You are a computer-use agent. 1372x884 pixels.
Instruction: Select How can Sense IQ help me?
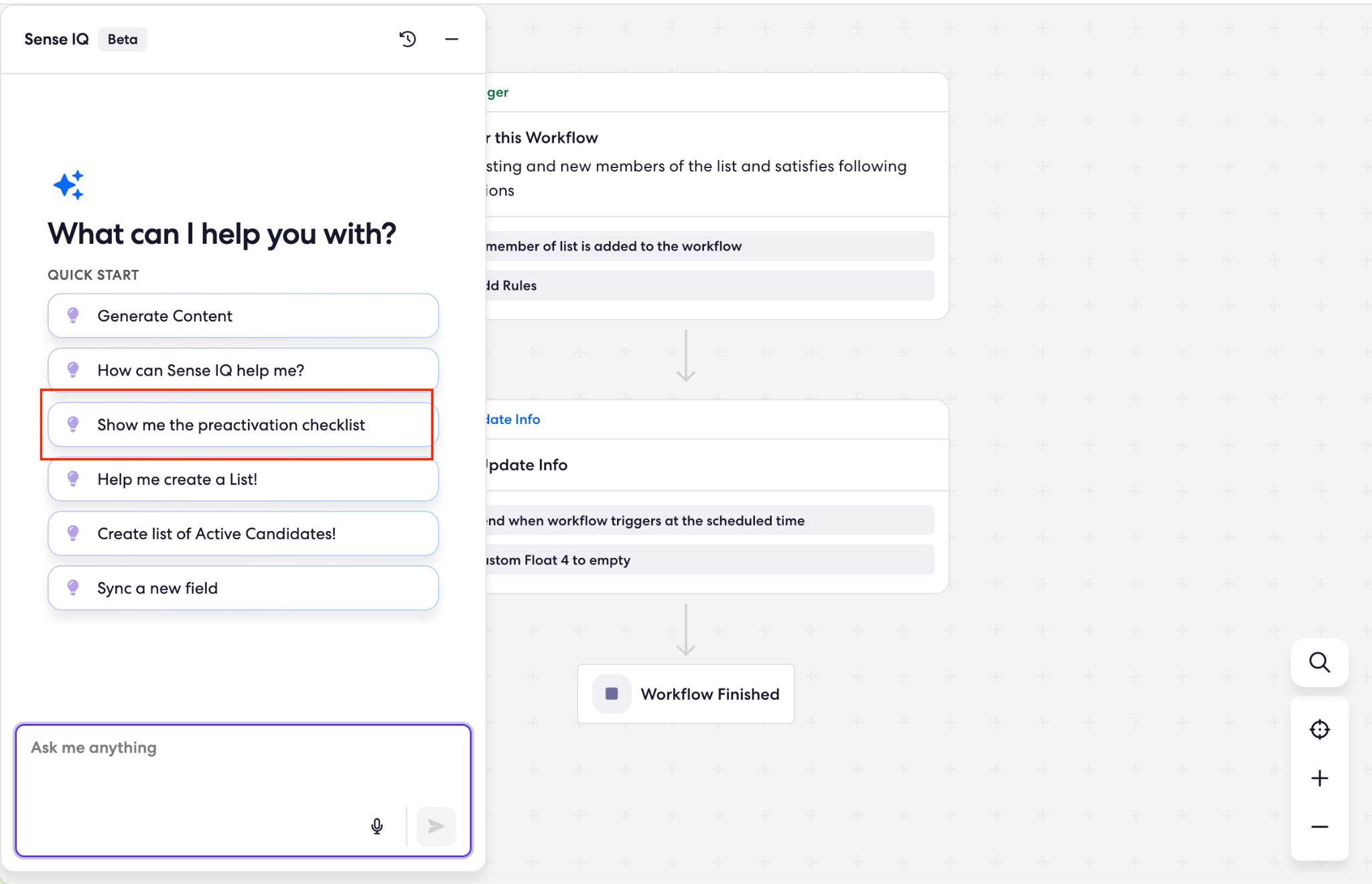tap(243, 370)
